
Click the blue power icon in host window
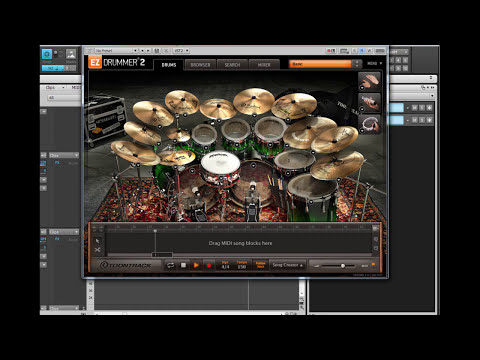point(47,54)
